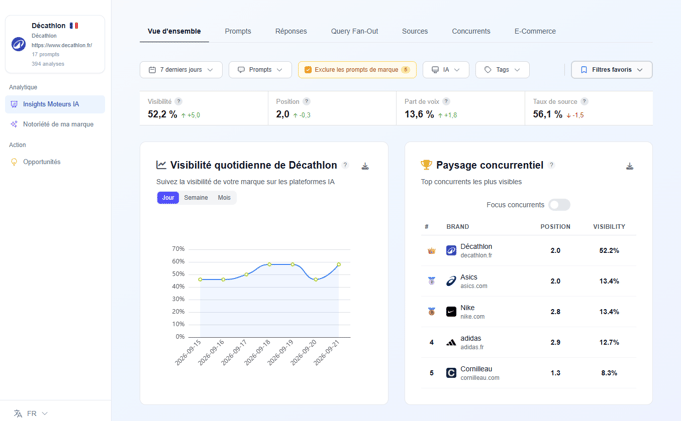The width and height of the screenshot is (681, 421).
Task: Click the calendar icon in date filter
Action: point(152,70)
